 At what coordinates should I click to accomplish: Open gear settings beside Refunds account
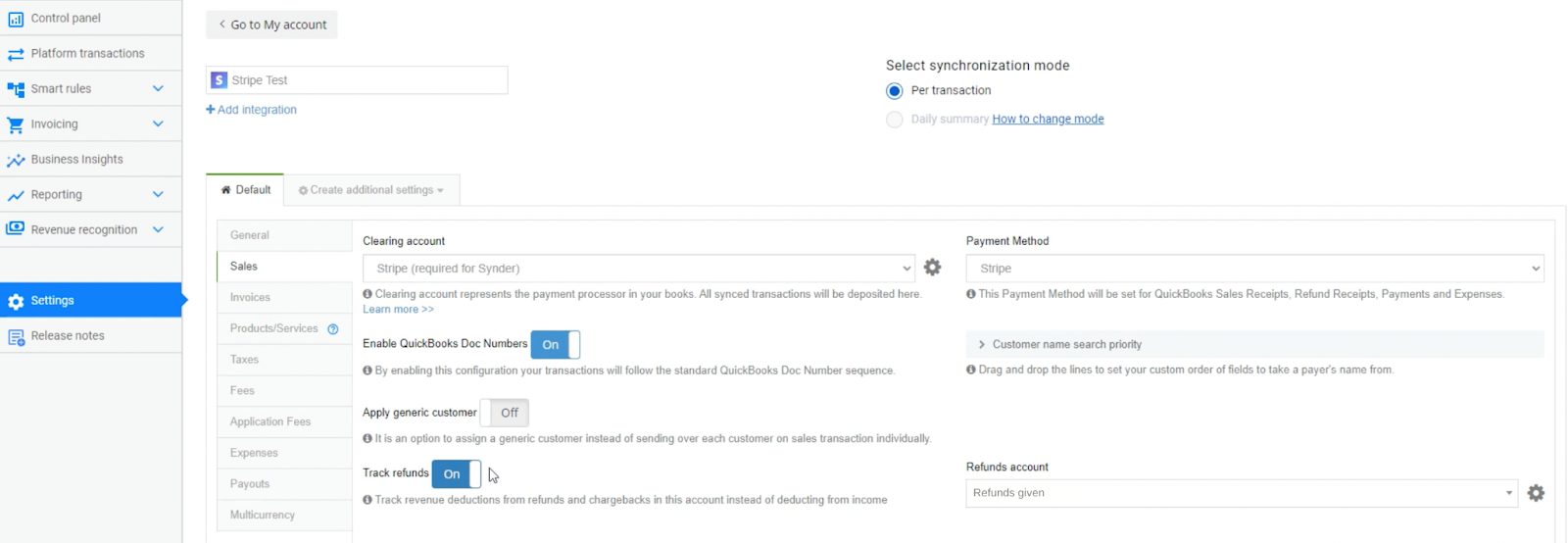tap(1536, 493)
